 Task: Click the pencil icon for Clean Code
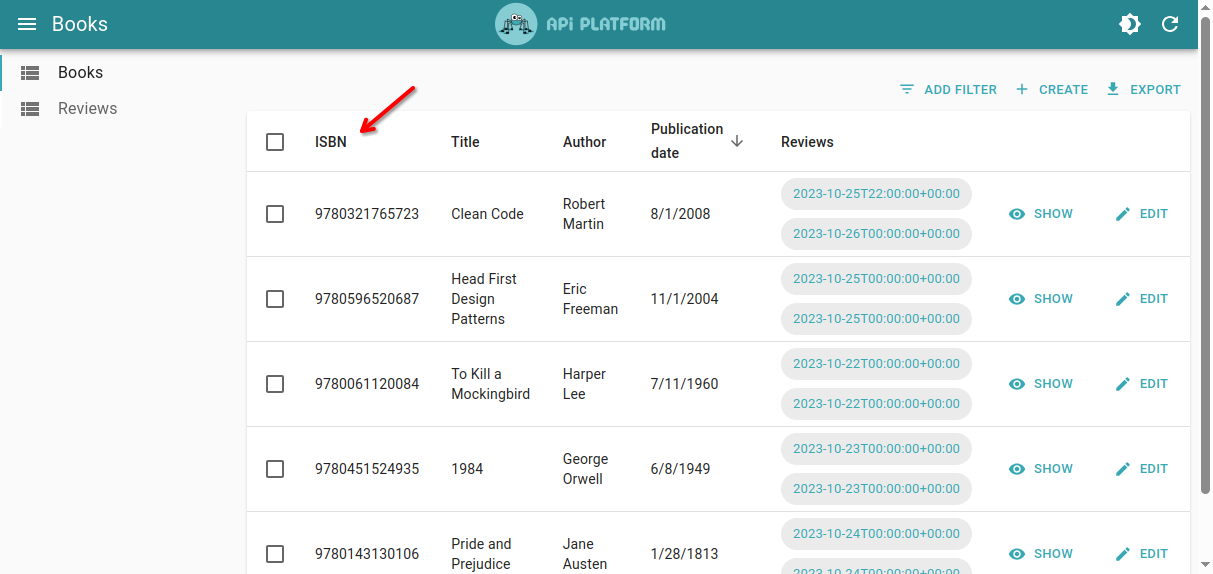tap(1123, 214)
